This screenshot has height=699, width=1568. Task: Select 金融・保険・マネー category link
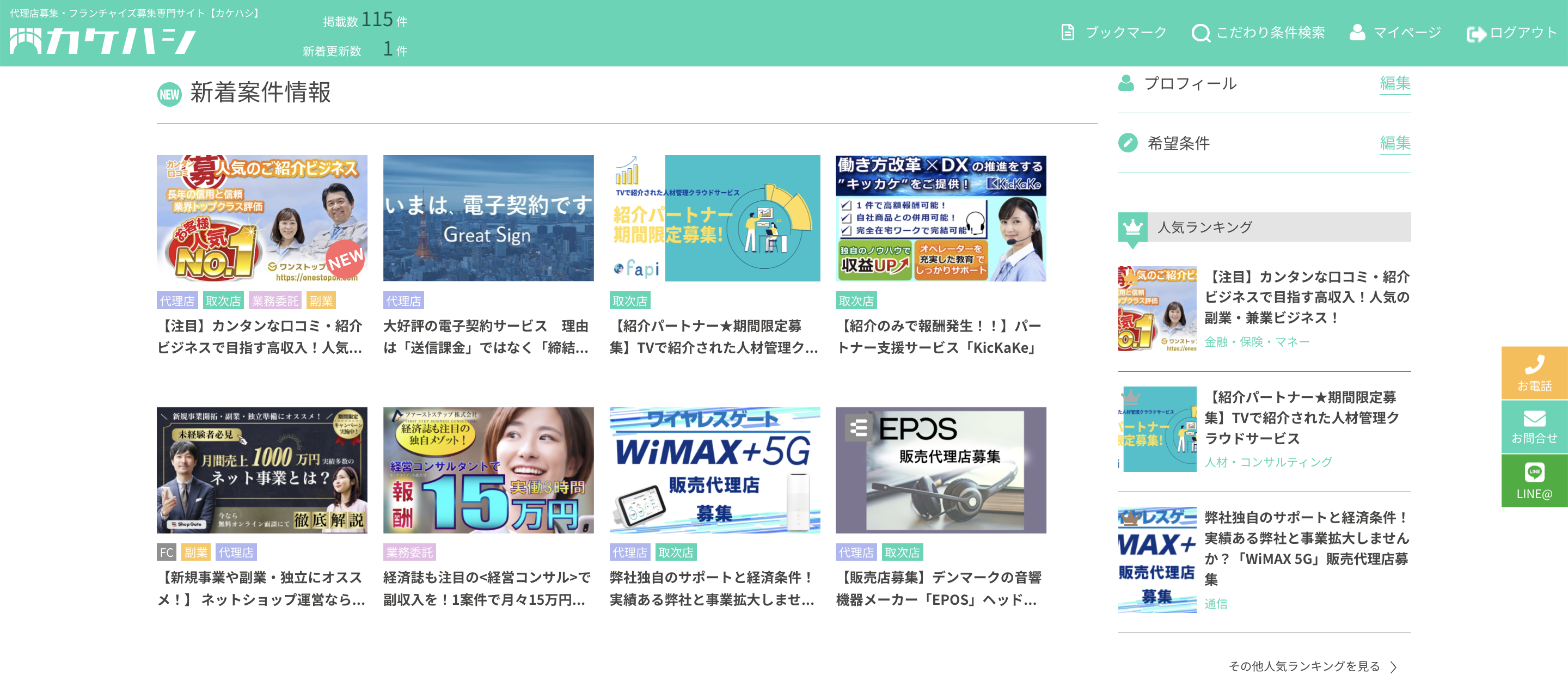pyautogui.click(x=1257, y=342)
